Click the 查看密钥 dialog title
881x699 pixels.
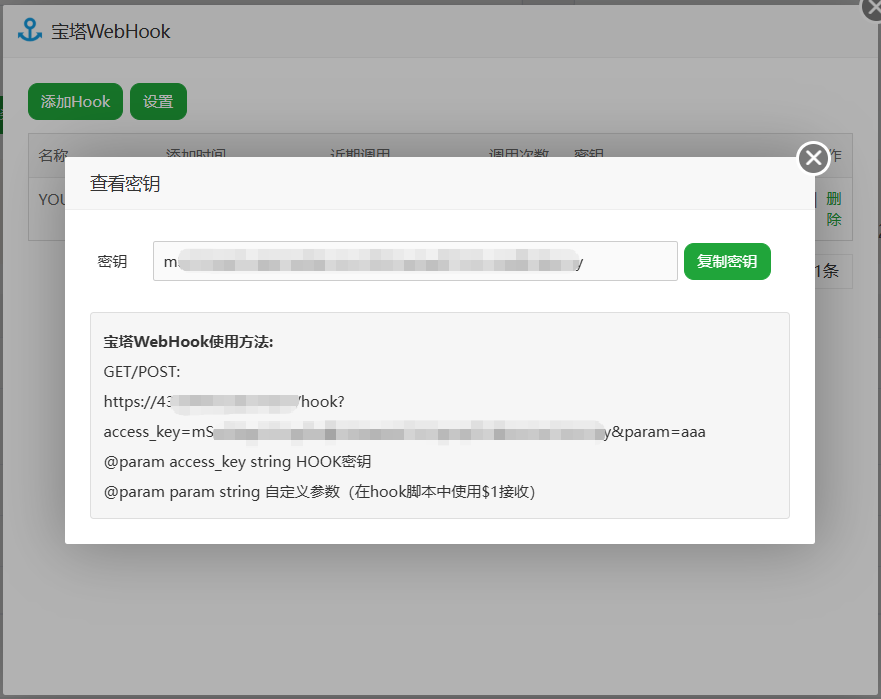(x=125, y=184)
